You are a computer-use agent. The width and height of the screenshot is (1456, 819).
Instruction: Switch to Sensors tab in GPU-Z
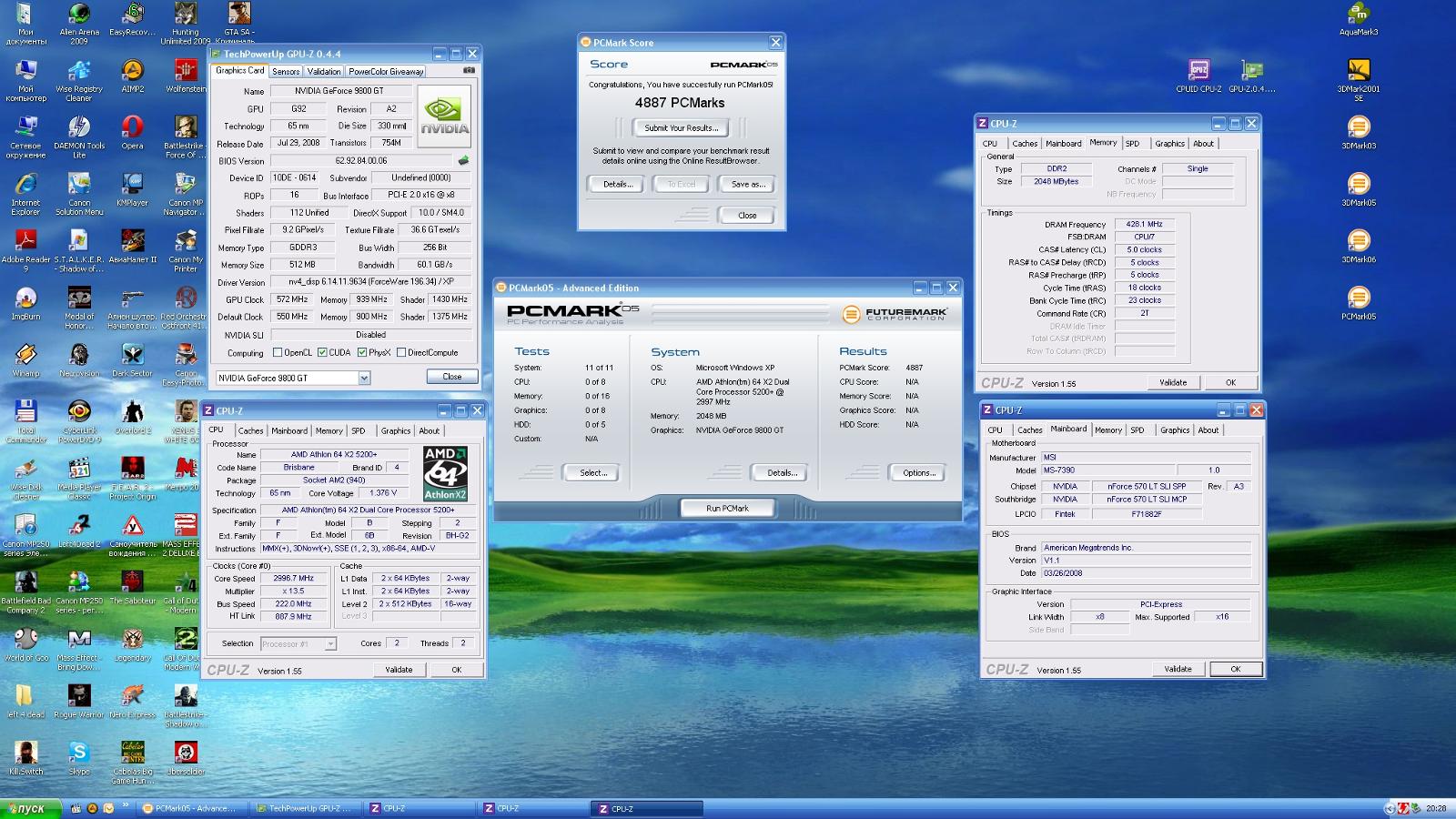[x=286, y=71]
